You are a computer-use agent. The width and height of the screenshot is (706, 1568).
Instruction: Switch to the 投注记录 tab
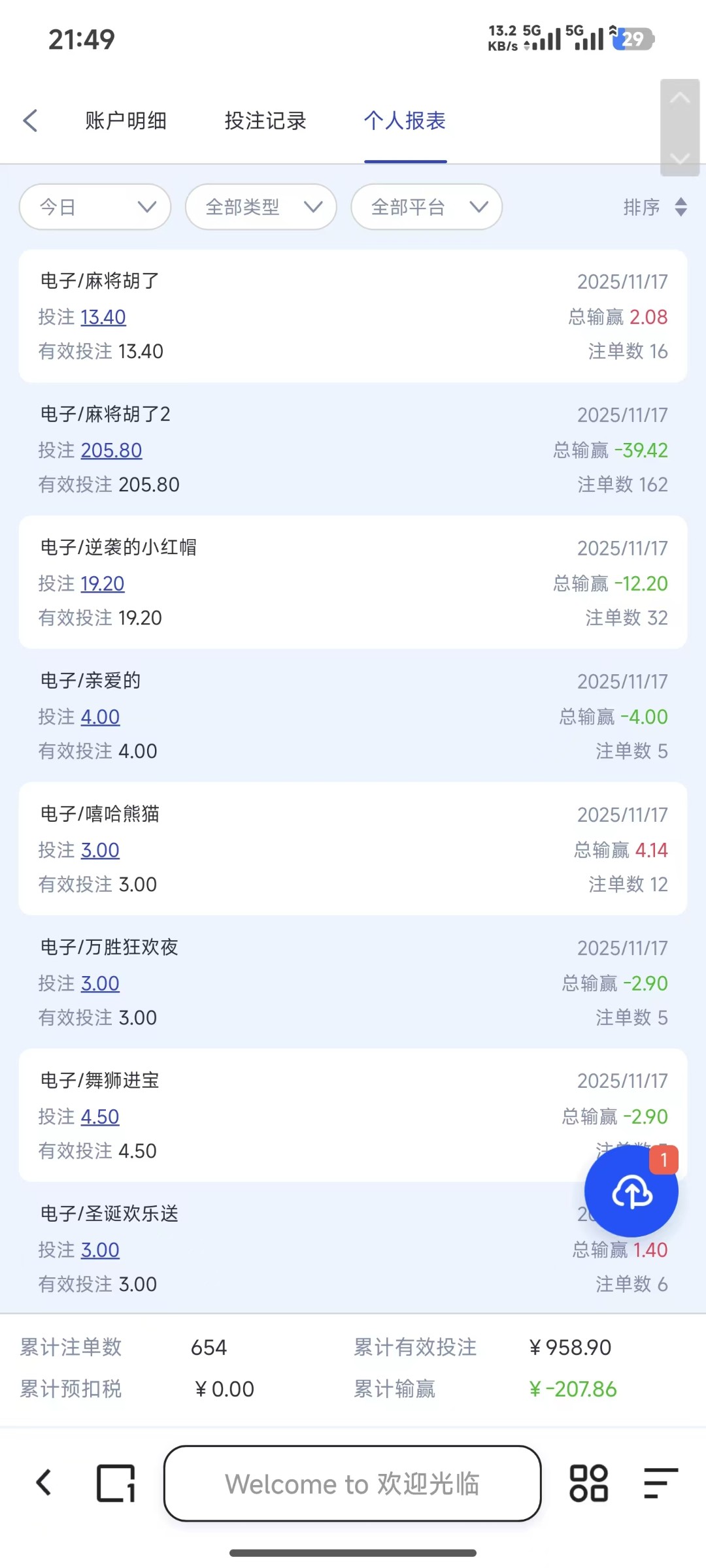coord(265,121)
